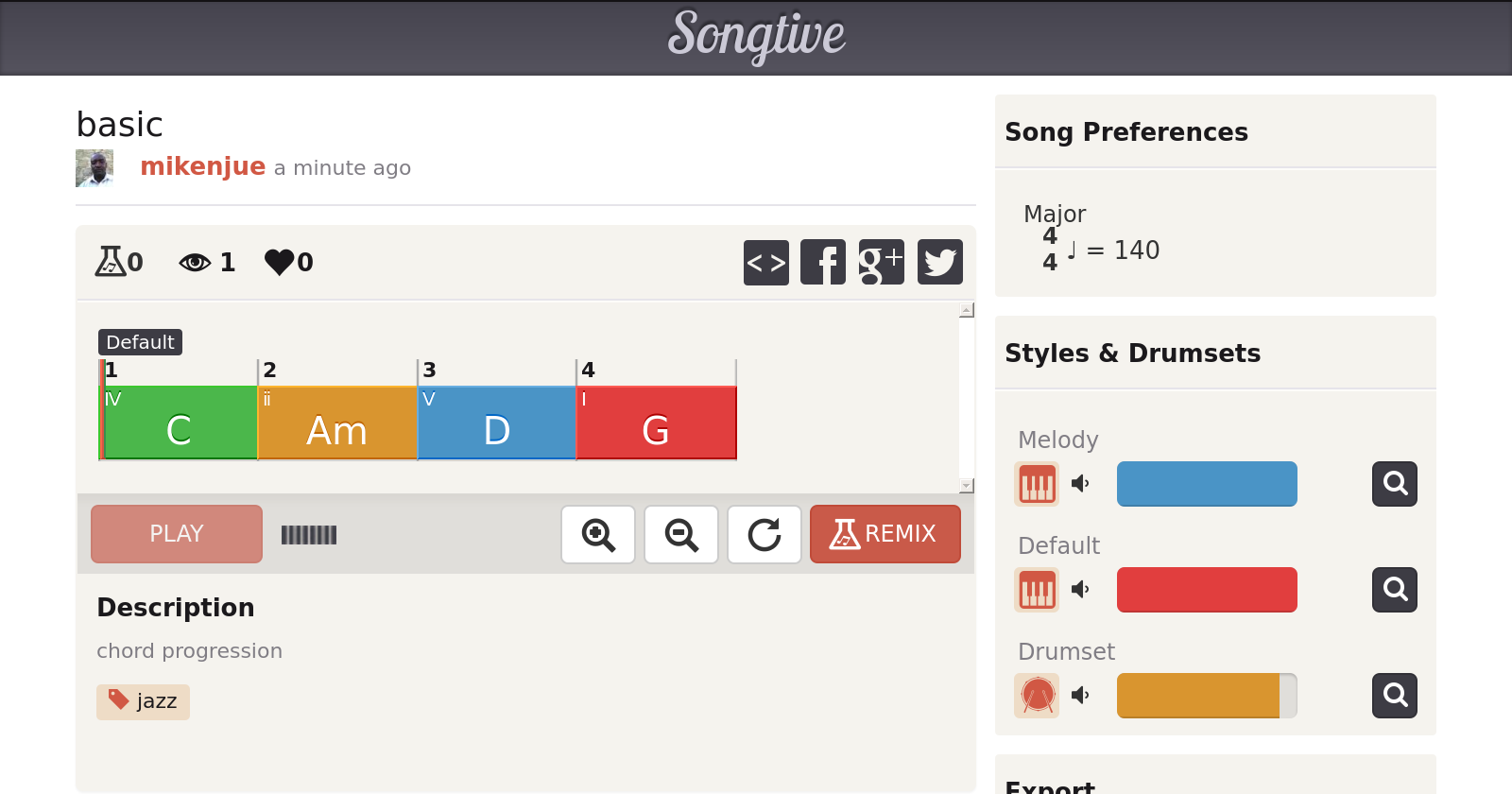Click the Drumset drum icon
The width and height of the screenshot is (1512, 794).
1037,696
